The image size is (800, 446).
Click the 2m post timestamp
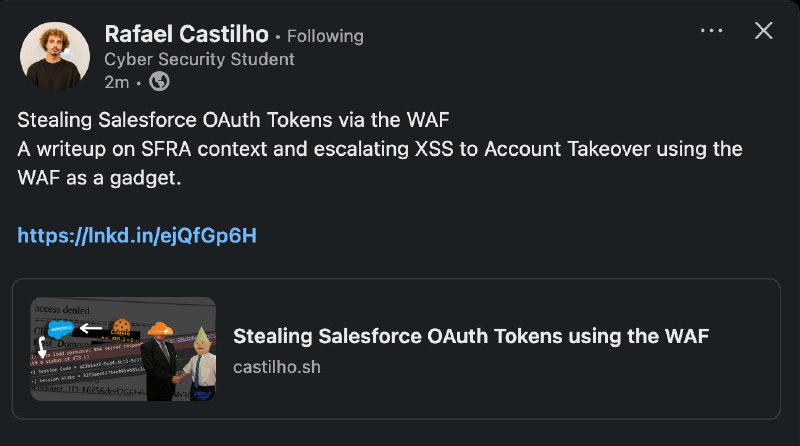pos(116,82)
